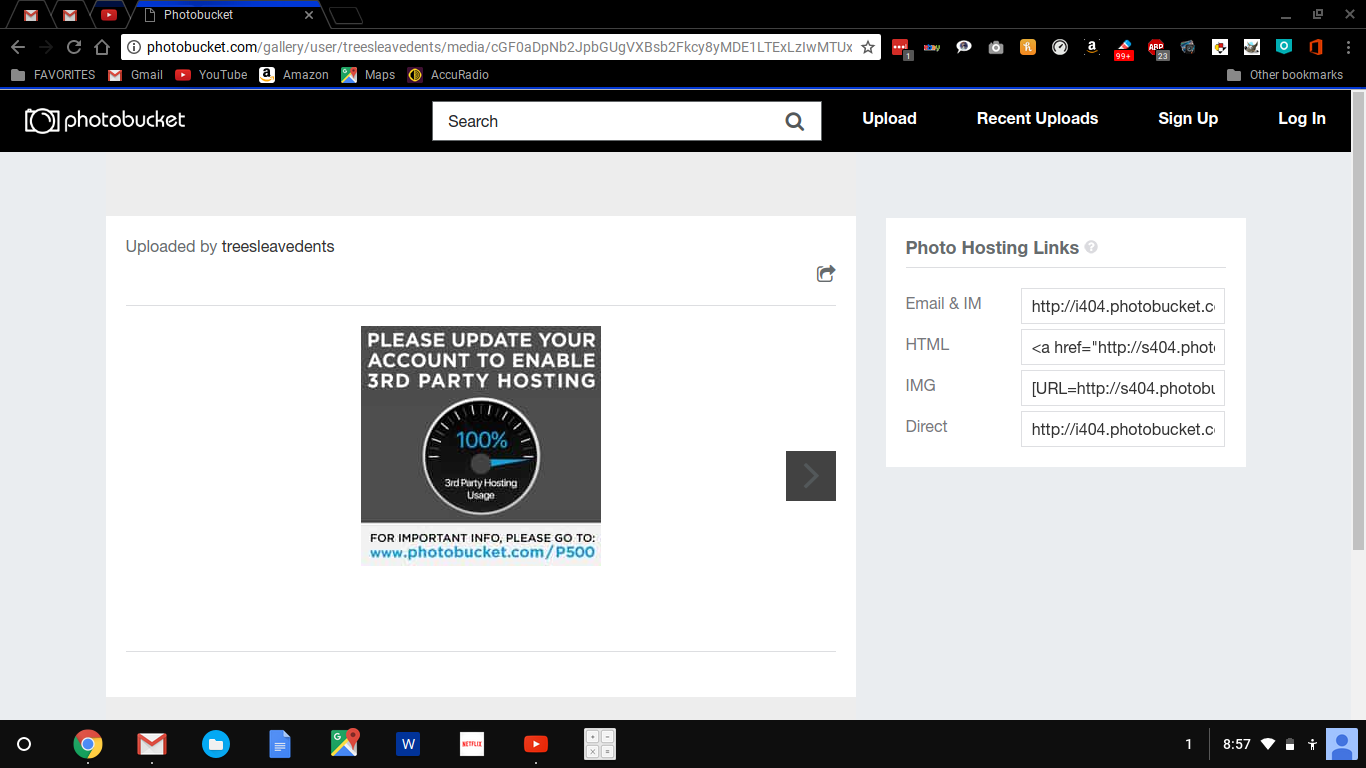Screen dimensions: 1366x768
Task: Click the Log In link
Action: point(1301,119)
